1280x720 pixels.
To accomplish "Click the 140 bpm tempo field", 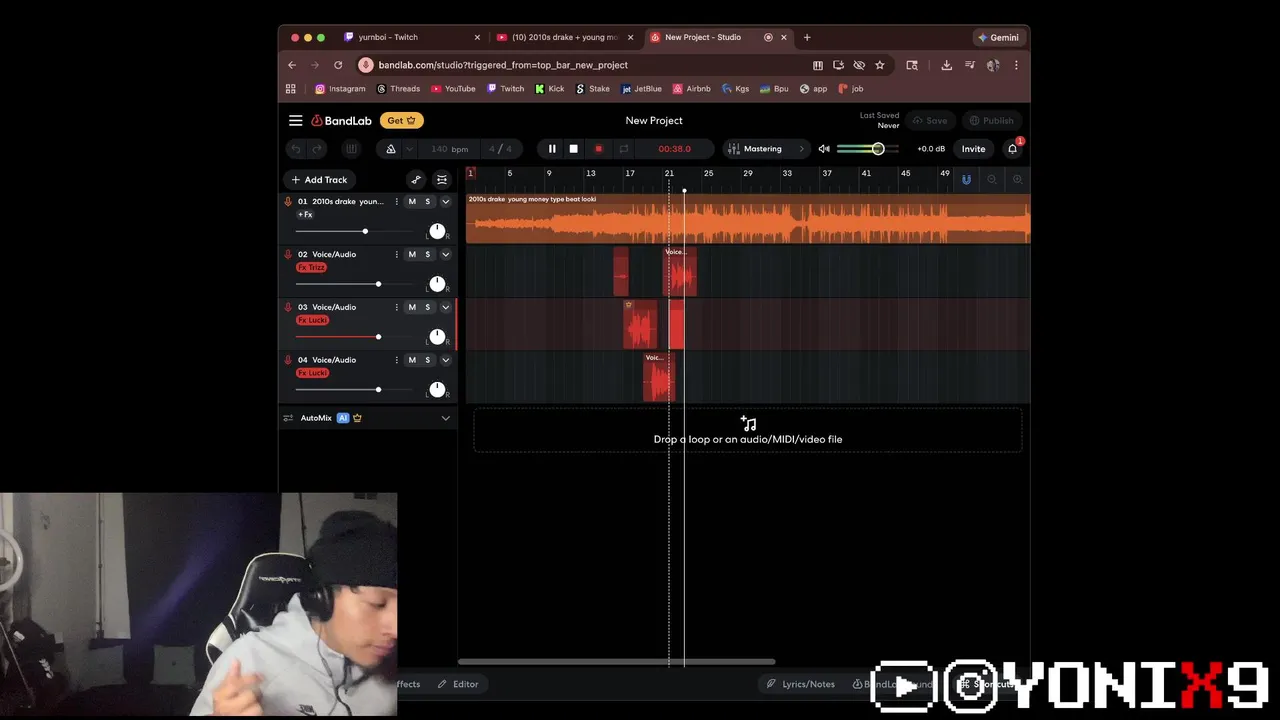I will point(449,149).
